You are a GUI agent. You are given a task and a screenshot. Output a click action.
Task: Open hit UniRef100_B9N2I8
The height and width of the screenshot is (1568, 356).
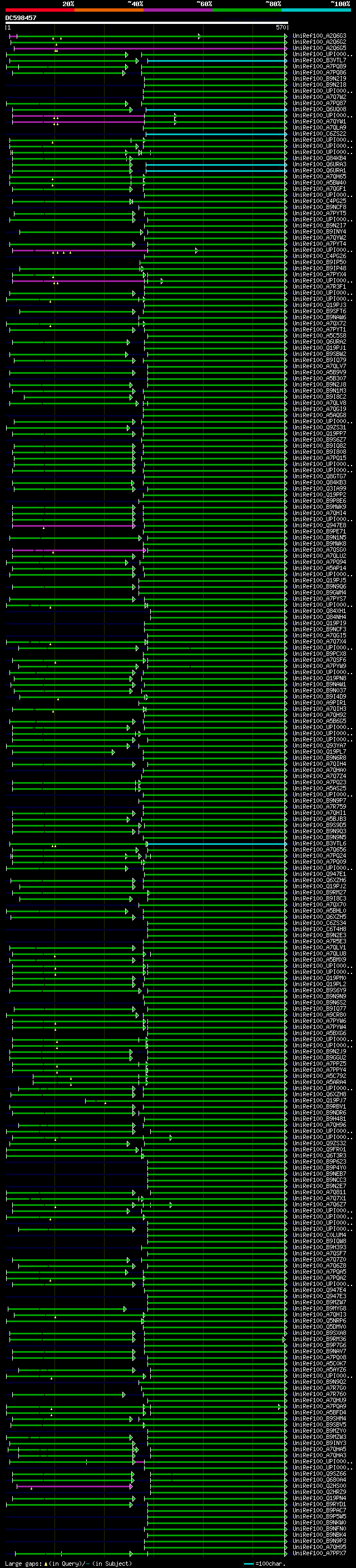pyautogui.click(x=319, y=85)
